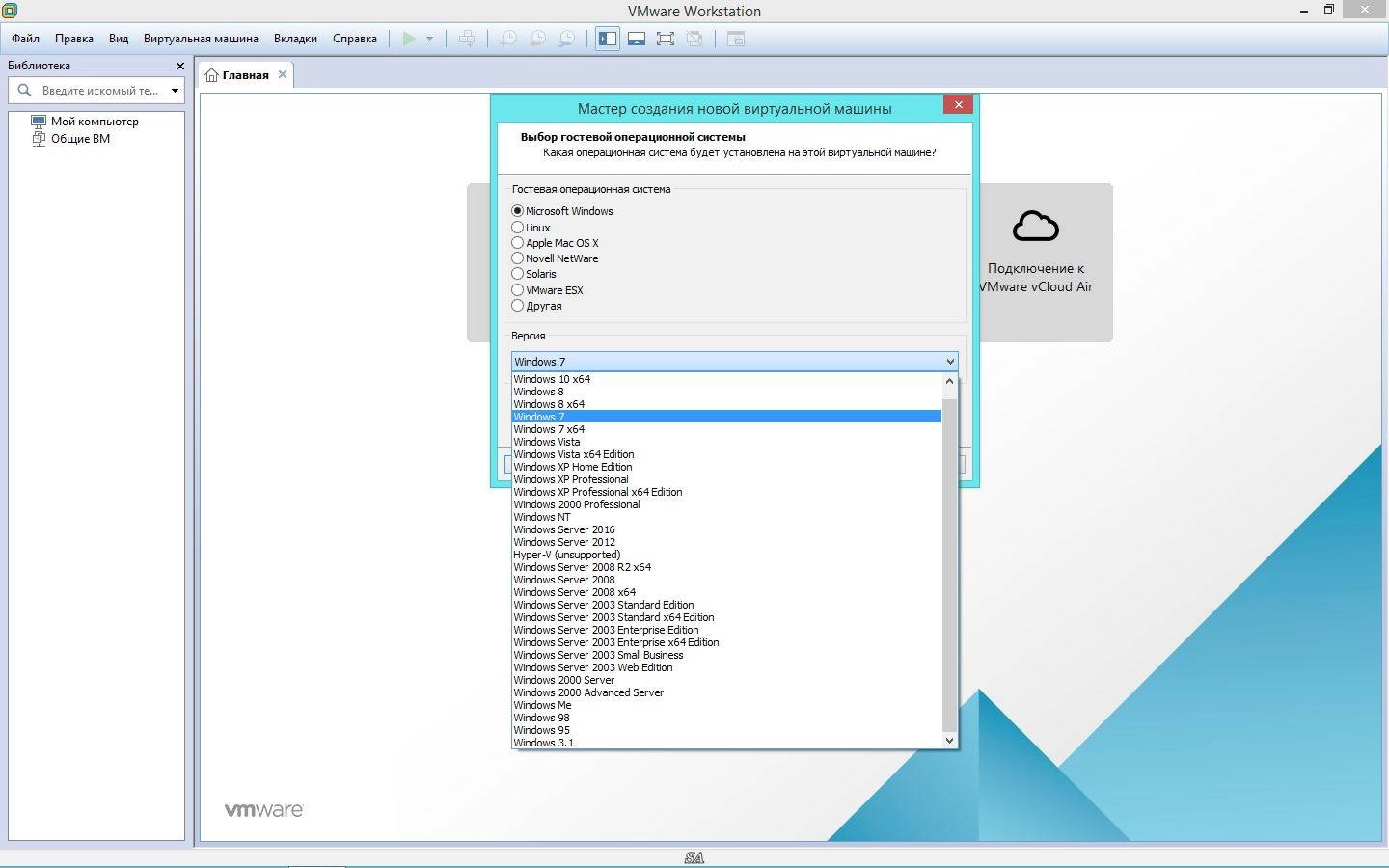Screen dimensions: 1389x868
Task: Click the Take Snapshot clock icon
Action: (507, 39)
